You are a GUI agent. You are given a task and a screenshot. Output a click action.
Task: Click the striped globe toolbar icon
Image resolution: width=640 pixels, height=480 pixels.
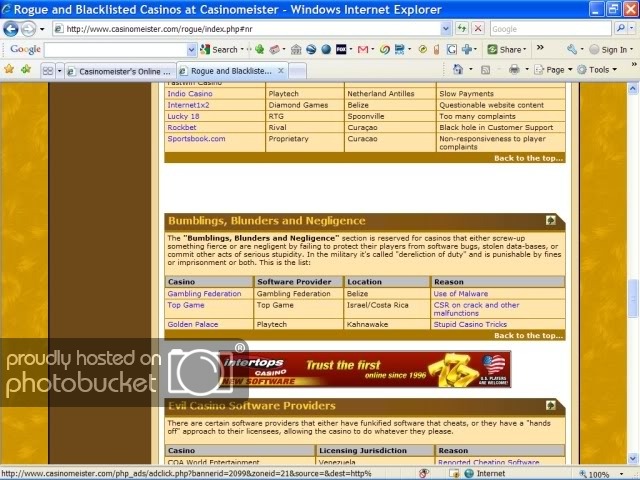click(311, 50)
